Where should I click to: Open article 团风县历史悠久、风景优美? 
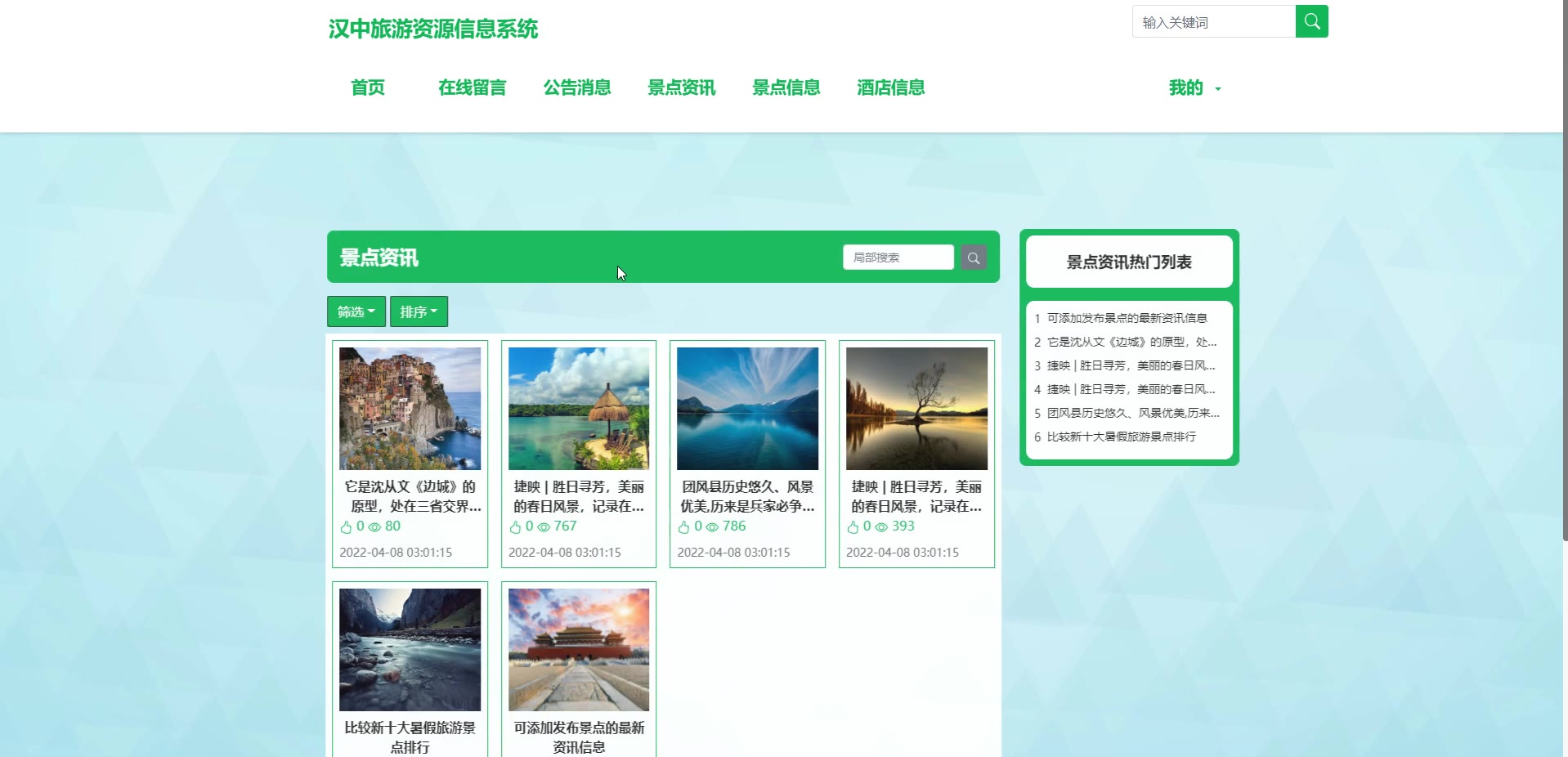(x=748, y=496)
